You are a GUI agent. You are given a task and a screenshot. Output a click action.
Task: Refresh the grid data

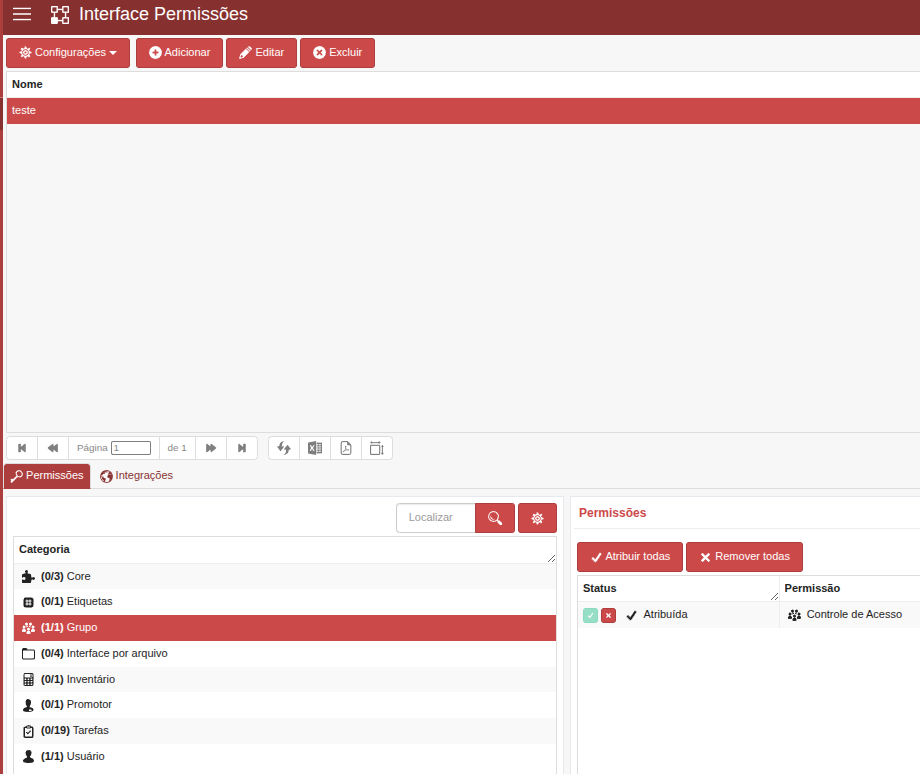coord(284,448)
